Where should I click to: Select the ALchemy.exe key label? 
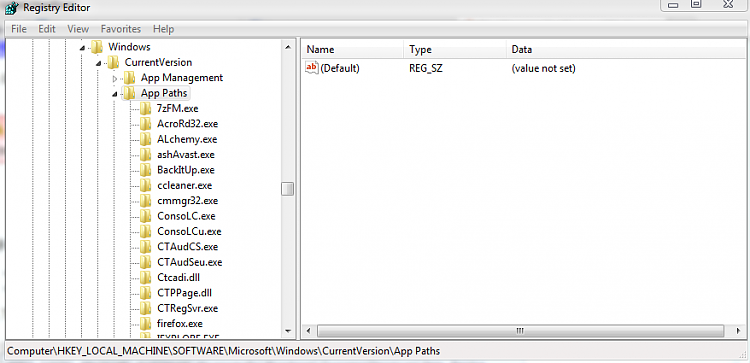pos(187,139)
